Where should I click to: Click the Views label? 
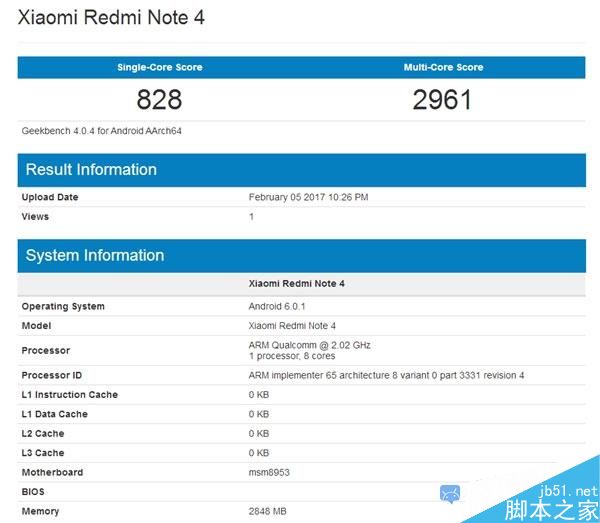point(35,217)
